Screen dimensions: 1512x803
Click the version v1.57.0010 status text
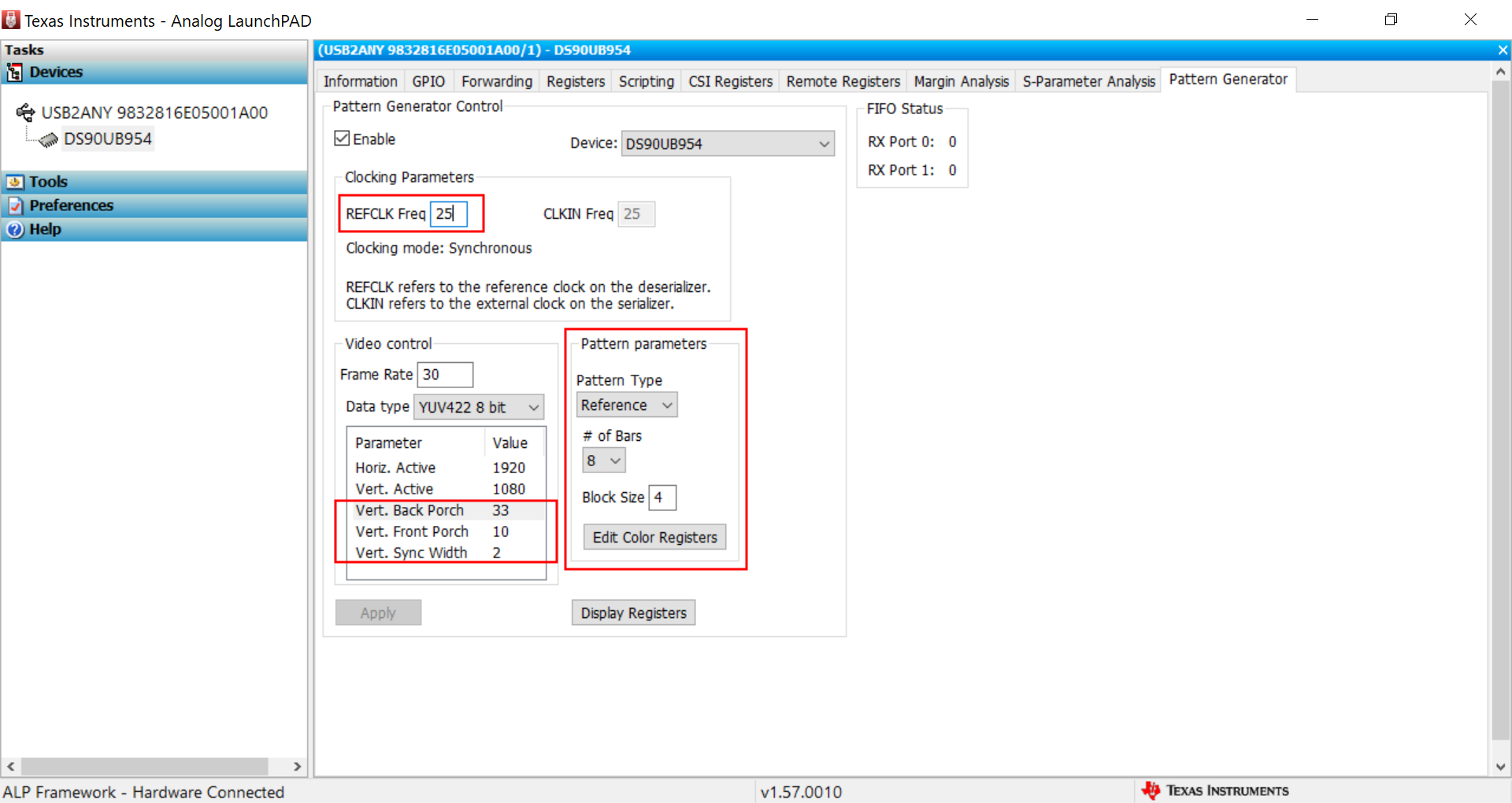coord(801,792)
